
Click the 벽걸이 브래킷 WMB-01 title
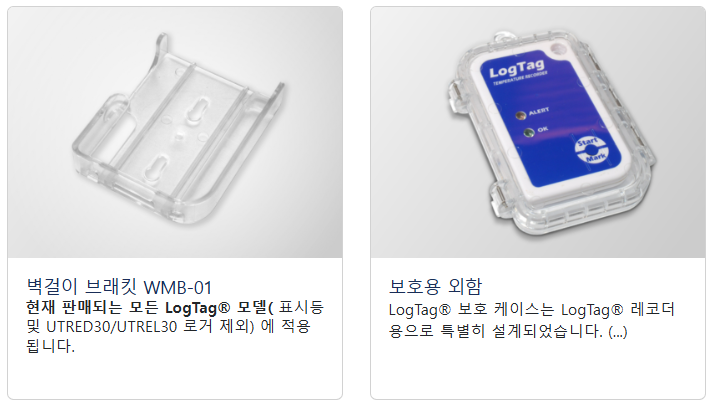119,287
